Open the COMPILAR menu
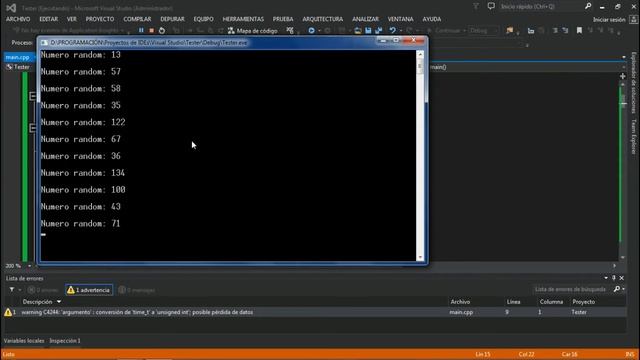The image size is (640, 360). coord(137,19)
